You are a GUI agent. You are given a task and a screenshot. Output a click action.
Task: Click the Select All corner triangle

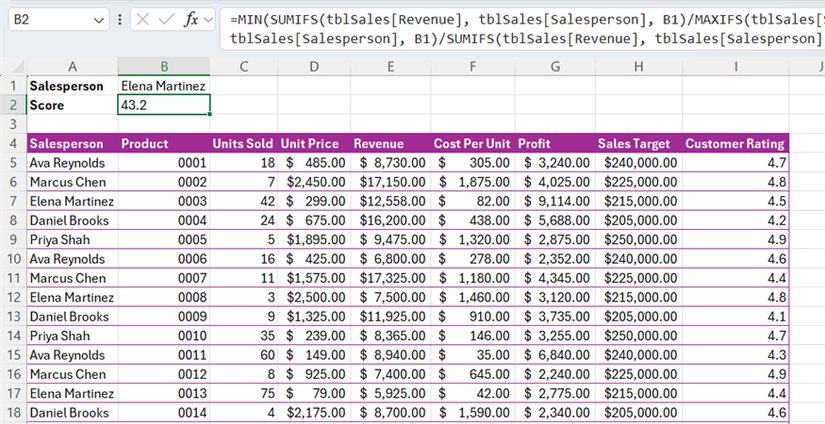click(16, 67)
